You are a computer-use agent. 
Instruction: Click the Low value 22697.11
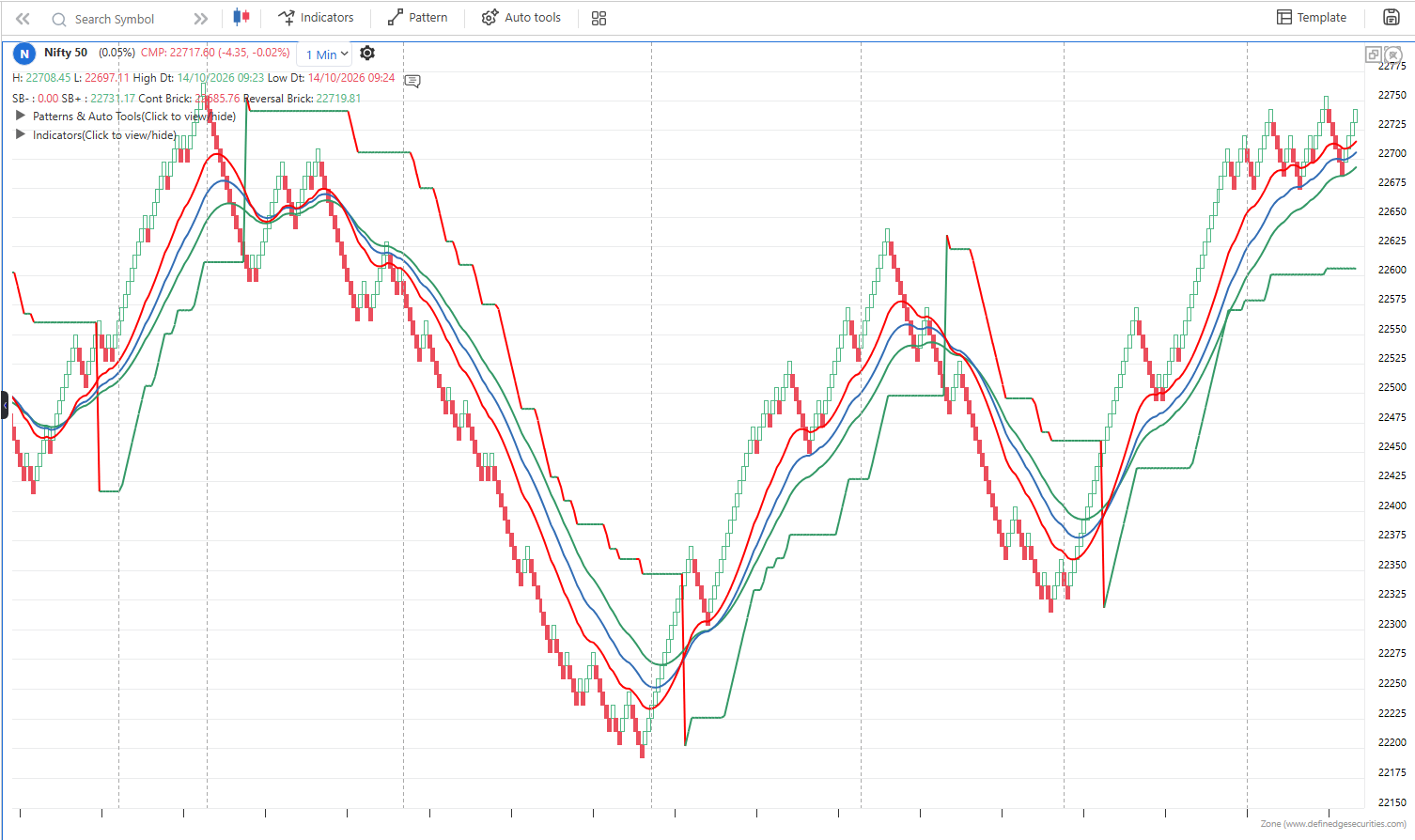point(107,78)
